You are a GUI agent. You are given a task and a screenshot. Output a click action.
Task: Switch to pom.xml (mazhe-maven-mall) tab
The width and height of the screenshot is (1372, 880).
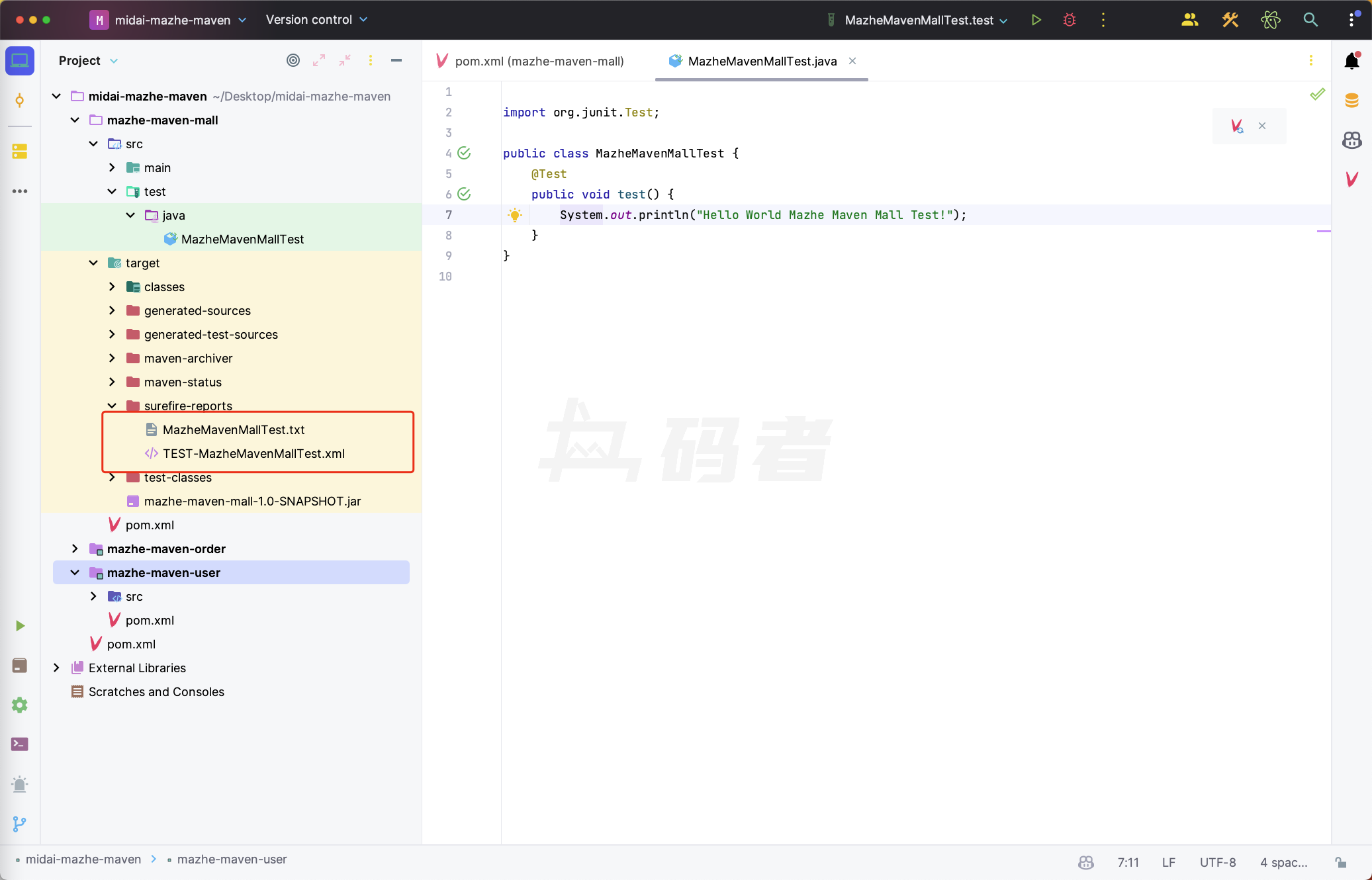(539, 61)
